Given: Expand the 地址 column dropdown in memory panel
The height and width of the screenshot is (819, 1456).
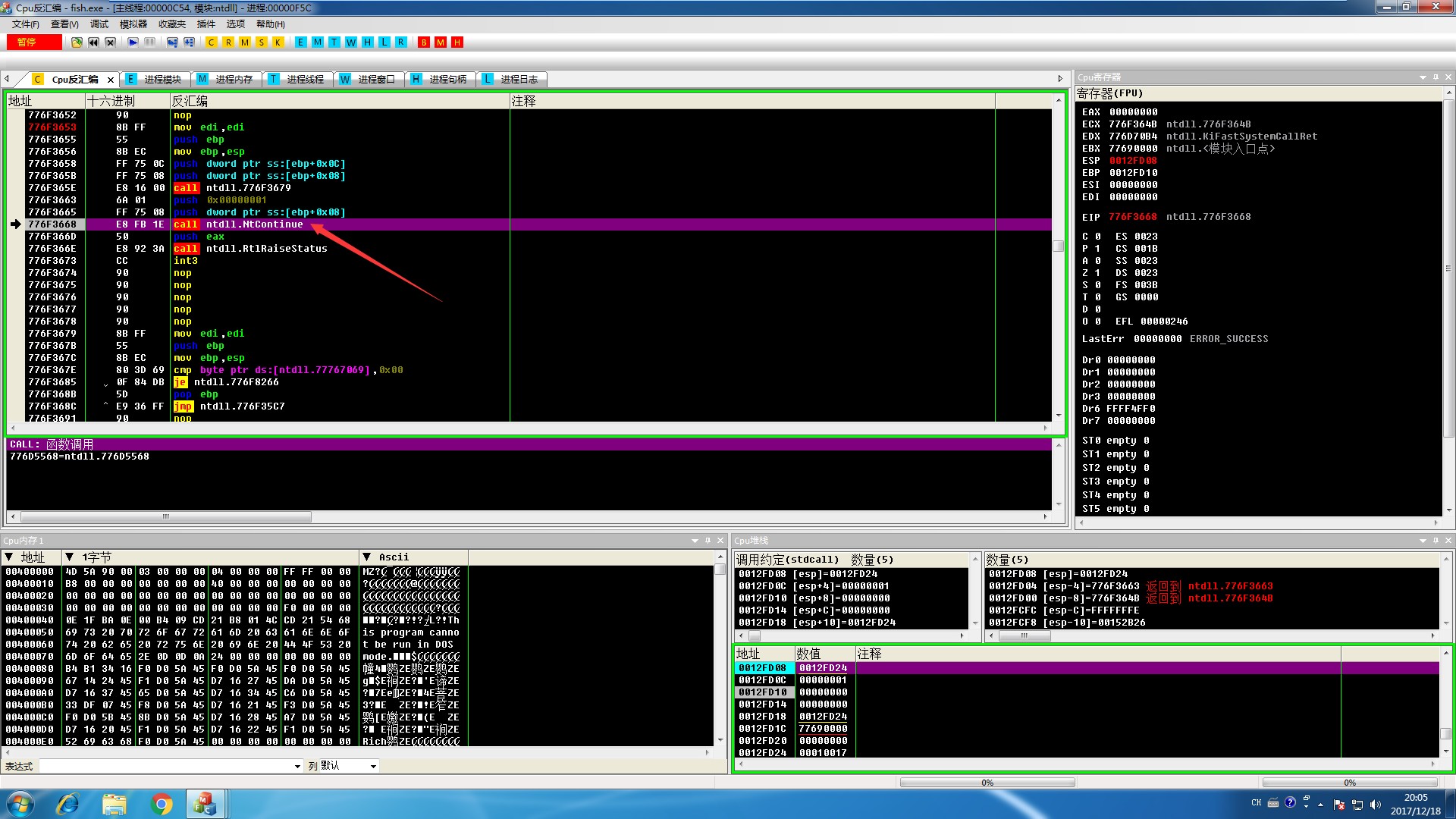Looking at the screenshot, I should pos(9,557).
